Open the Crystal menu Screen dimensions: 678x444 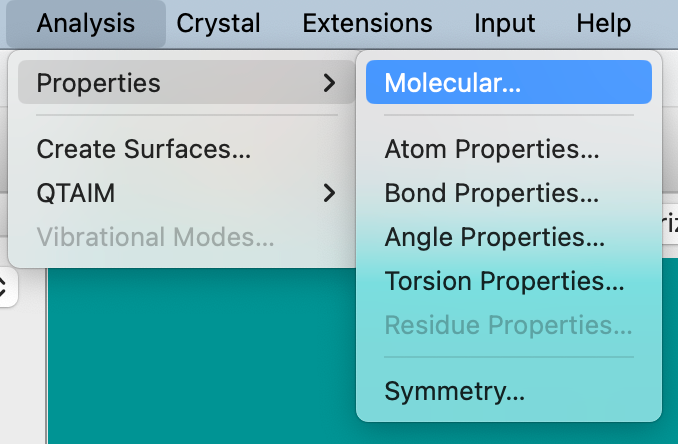pos(218,23)
